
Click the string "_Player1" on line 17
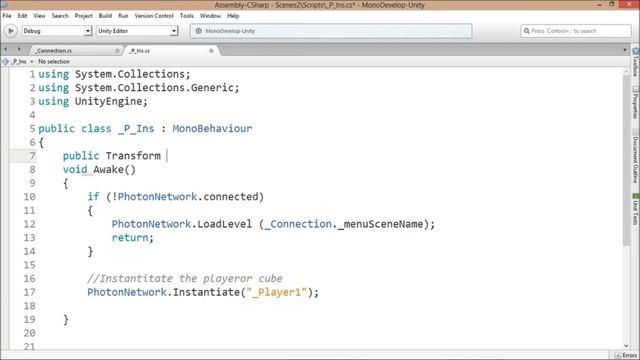pos(276,292)
